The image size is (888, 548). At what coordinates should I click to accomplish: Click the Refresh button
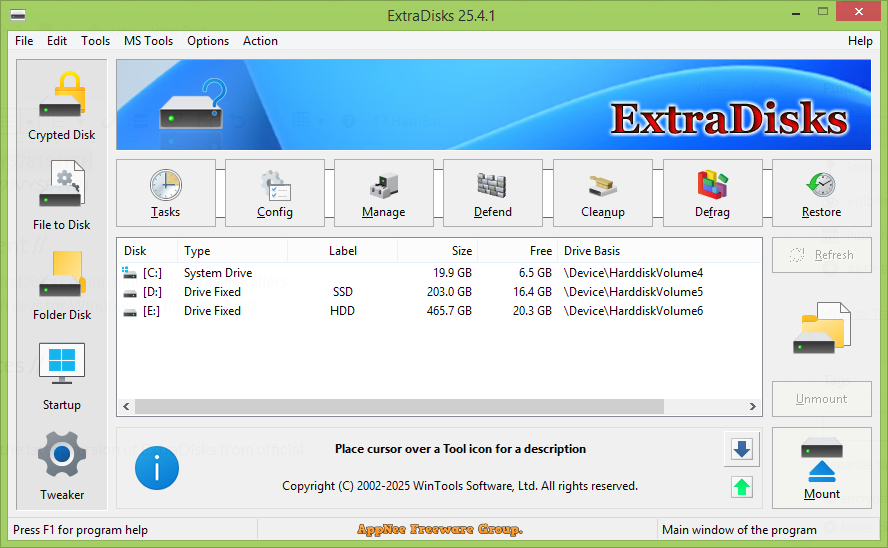tap(822, 255)
